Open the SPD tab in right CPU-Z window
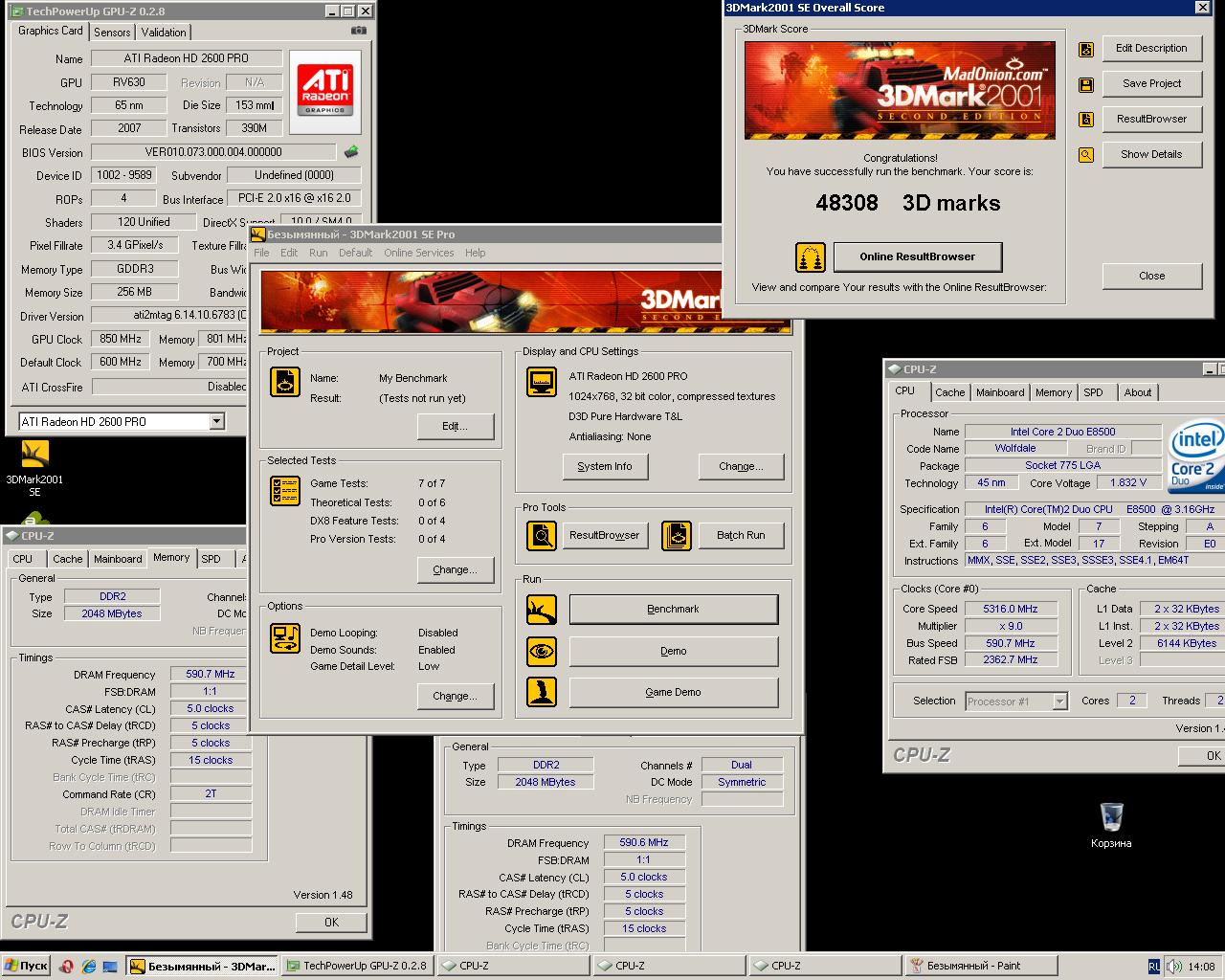Image resolution: width=1225 pixels, height=980 pixels. click(x=1093, y=393)
